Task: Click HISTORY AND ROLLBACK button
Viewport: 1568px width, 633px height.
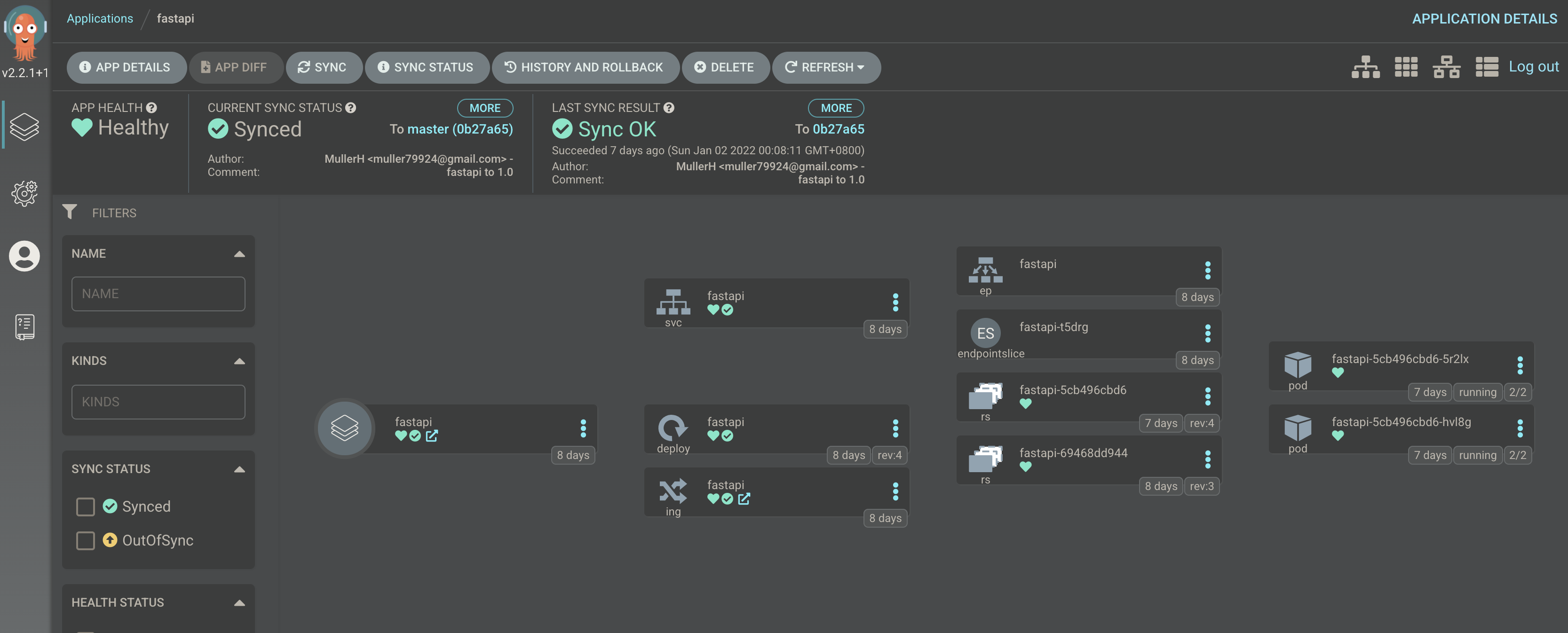Action: [585, 67]
